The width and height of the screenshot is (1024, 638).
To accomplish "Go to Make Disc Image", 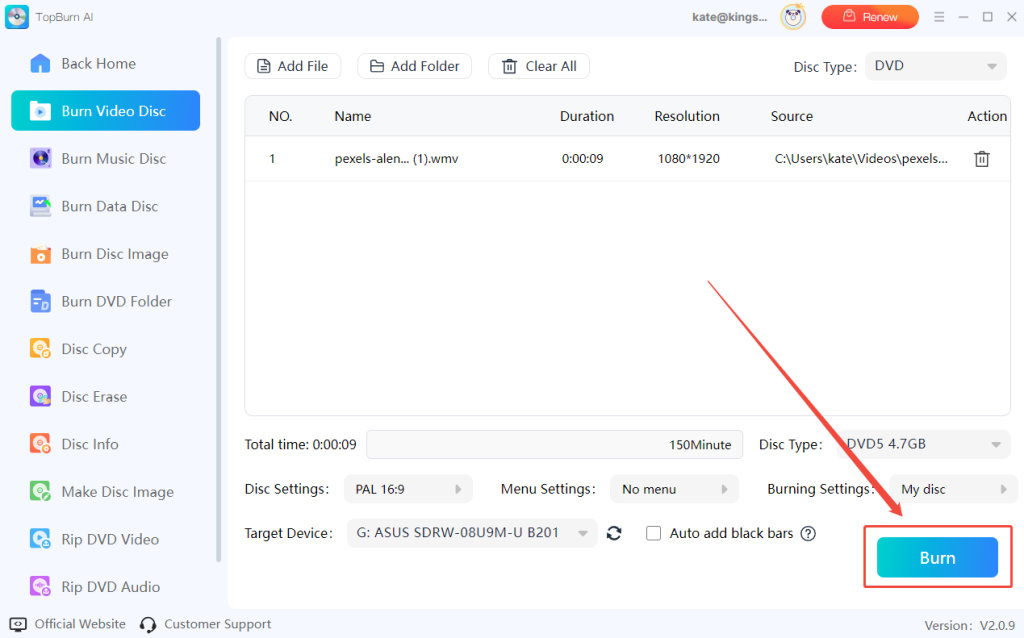I will tap(116, 492).
